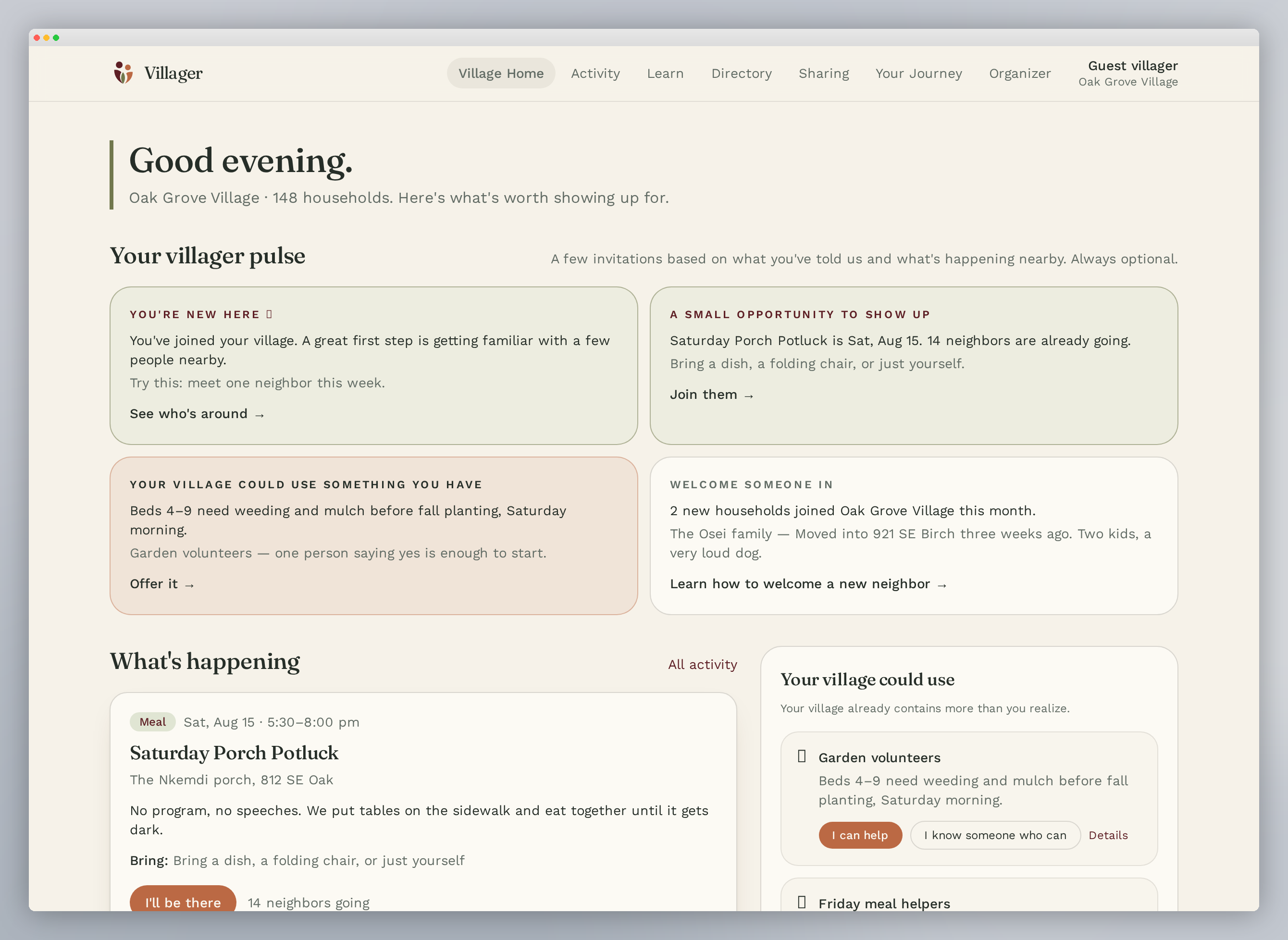The image size is (1288, 940).
Task: Click the You're new here card
Action: coord(373,365)
